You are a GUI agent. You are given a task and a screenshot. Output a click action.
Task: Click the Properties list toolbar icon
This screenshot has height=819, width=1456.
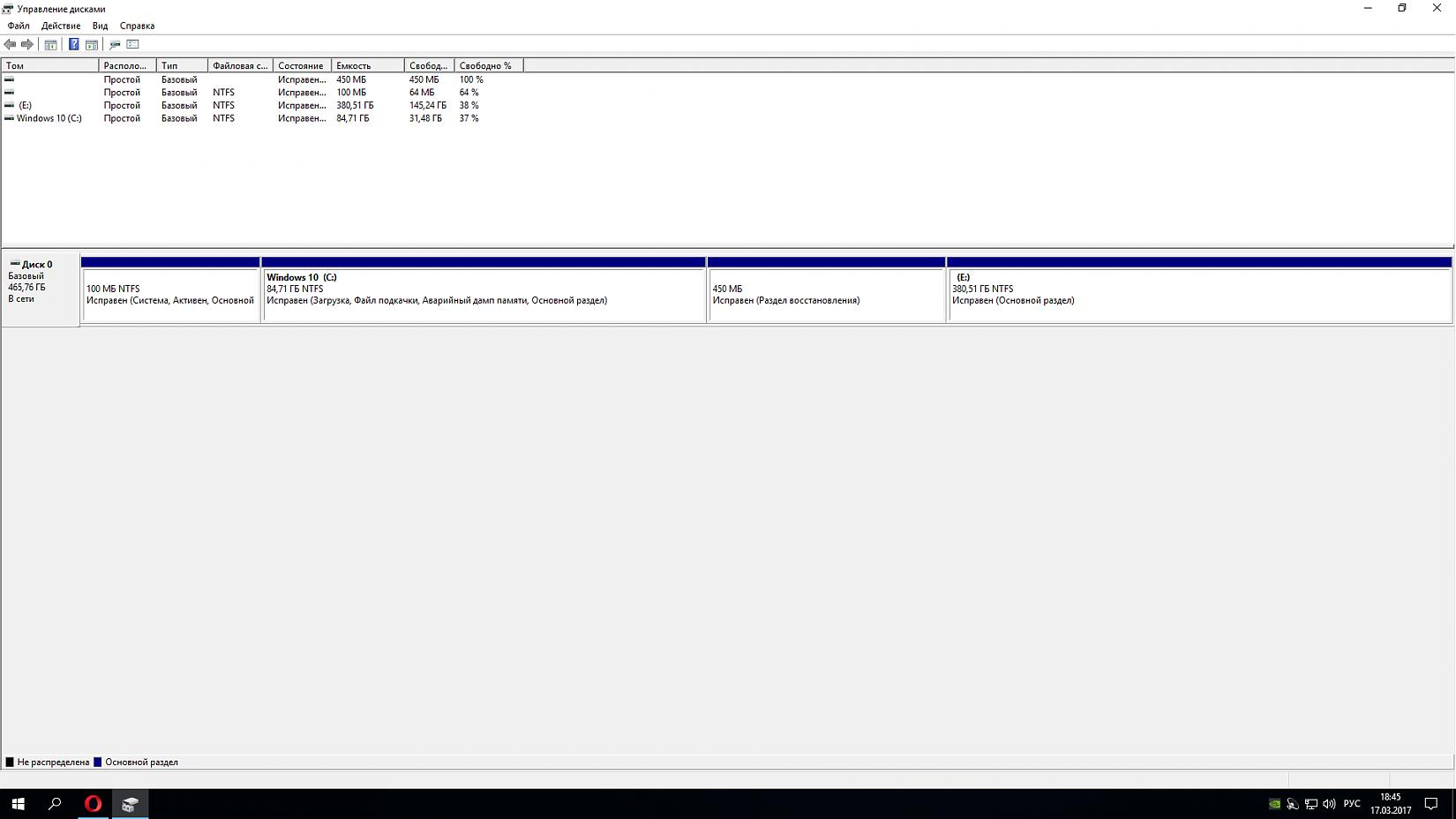(x=133, y=44)
